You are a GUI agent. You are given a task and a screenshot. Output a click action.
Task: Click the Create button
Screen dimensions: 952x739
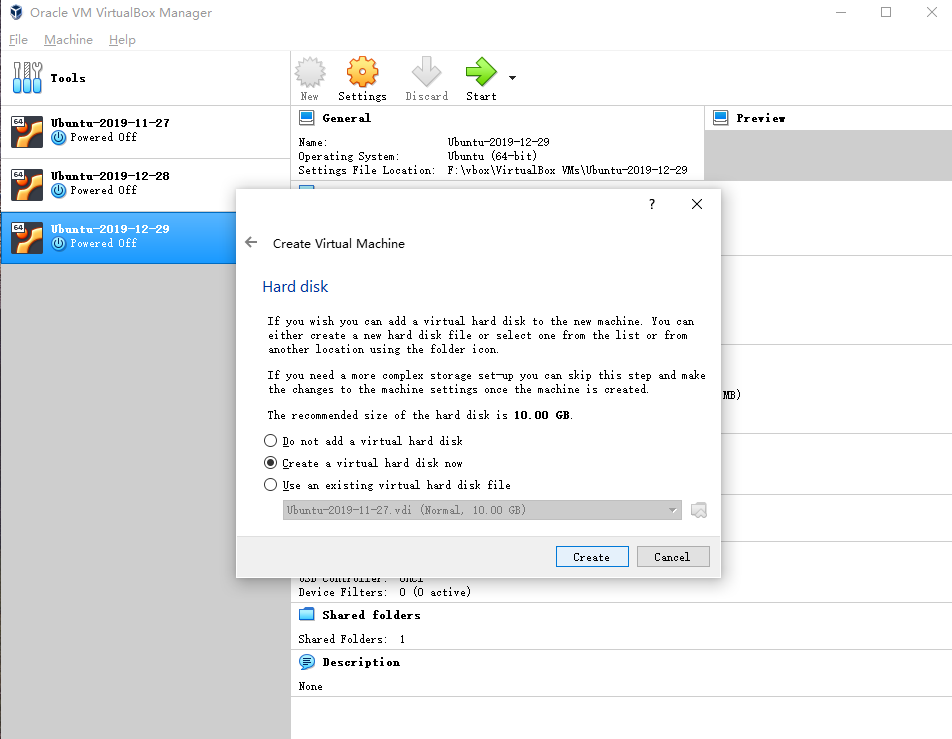592,557
